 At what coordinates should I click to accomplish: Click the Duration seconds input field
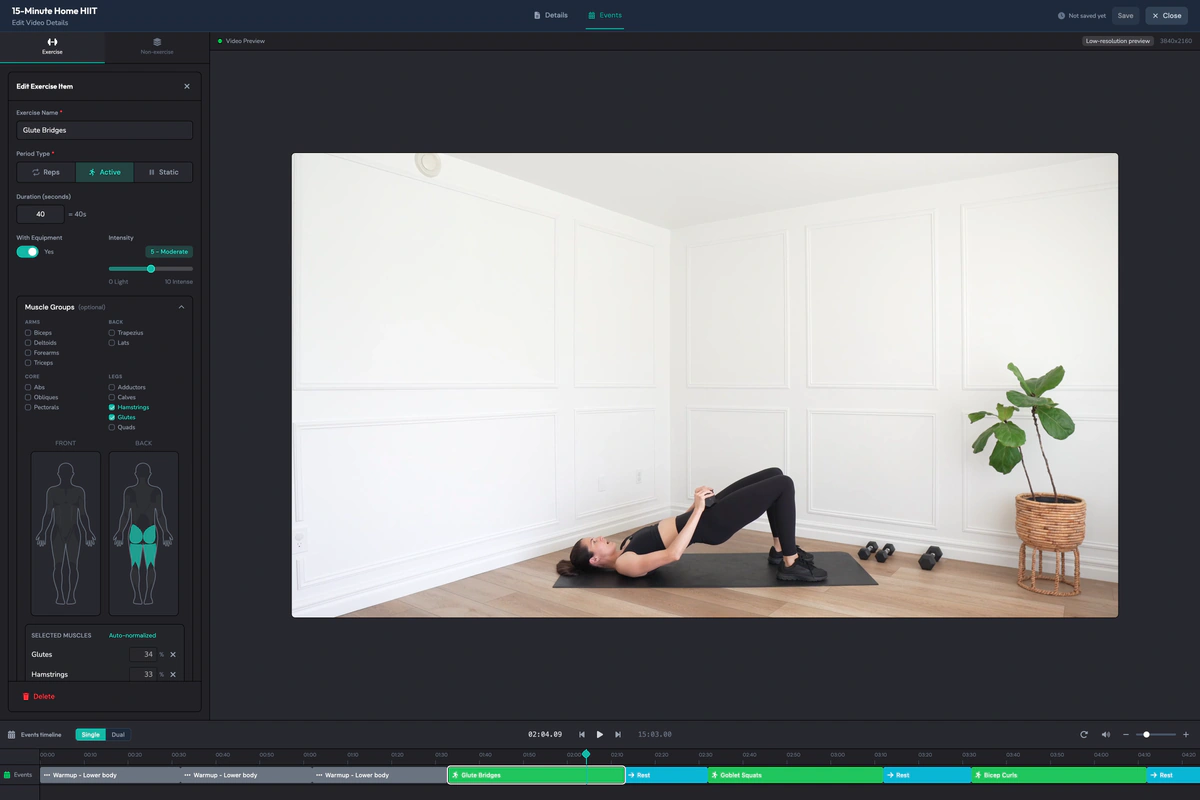pyautogui.click(x=40, y=214)
